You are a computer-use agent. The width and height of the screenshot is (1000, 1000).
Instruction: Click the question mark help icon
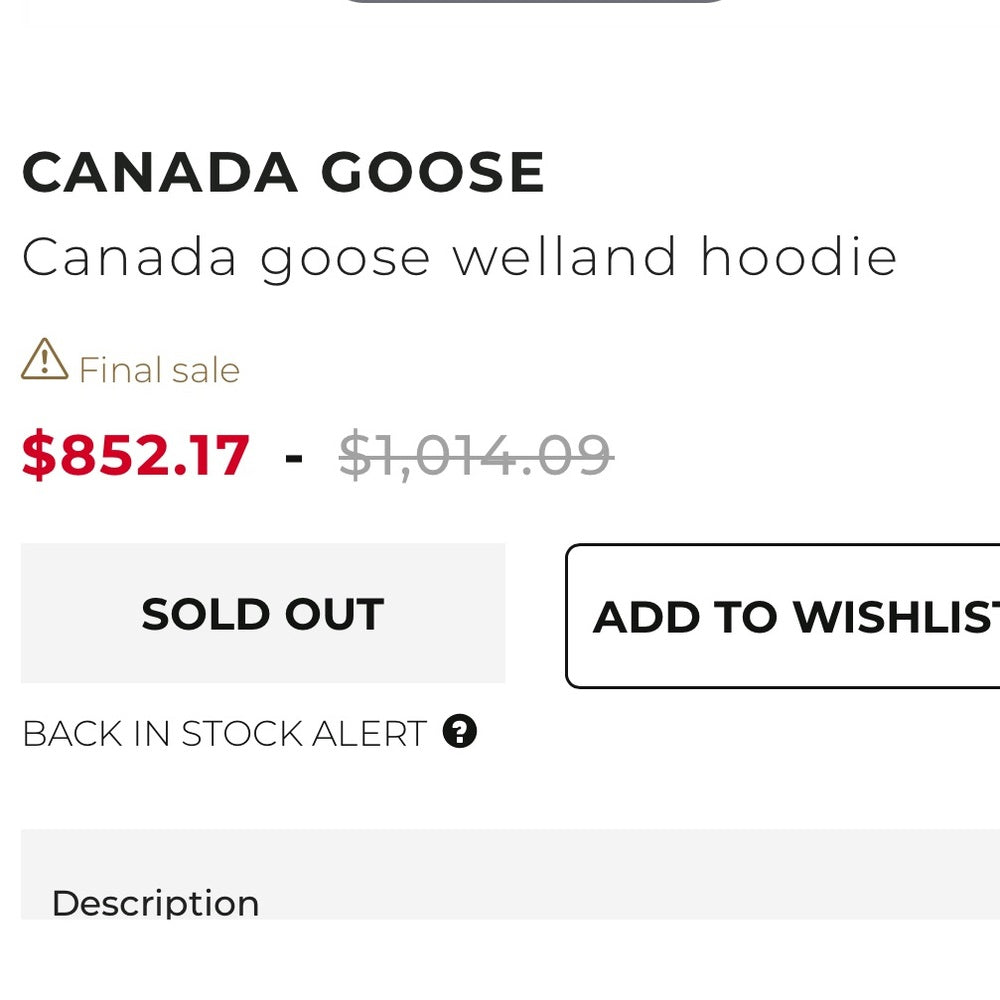coord(459,732)
